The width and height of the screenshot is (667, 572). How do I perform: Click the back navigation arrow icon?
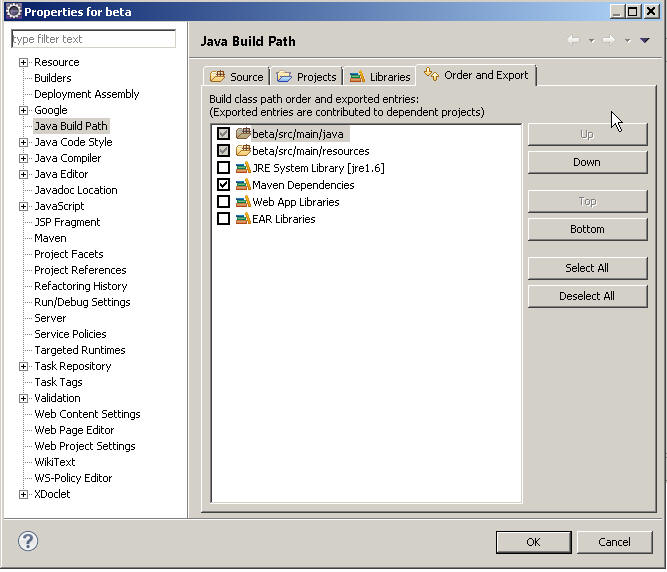point(573,40)
